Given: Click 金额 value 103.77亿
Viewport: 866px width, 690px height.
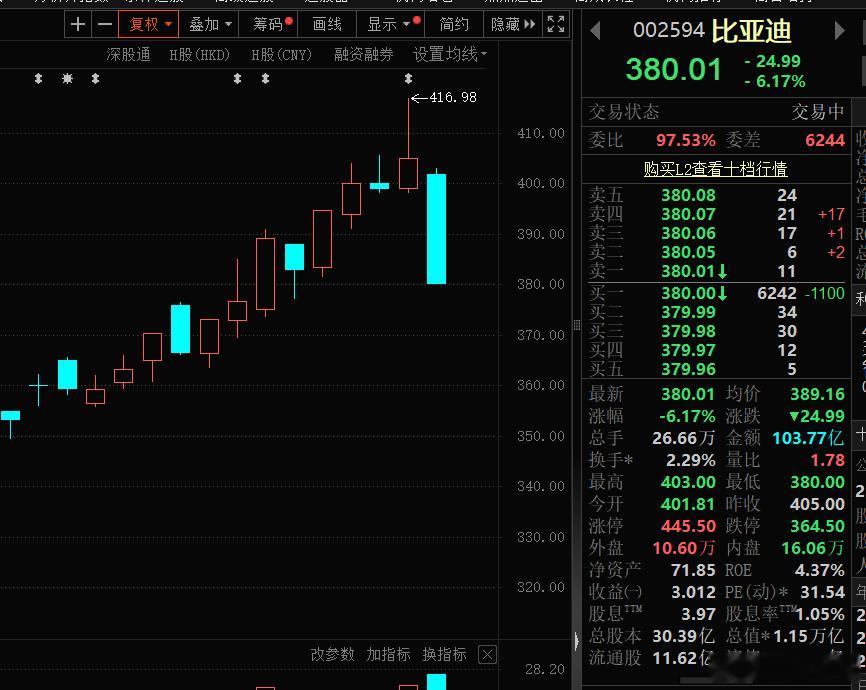Looking at the screenshot, I should click(x=808, y=438).
